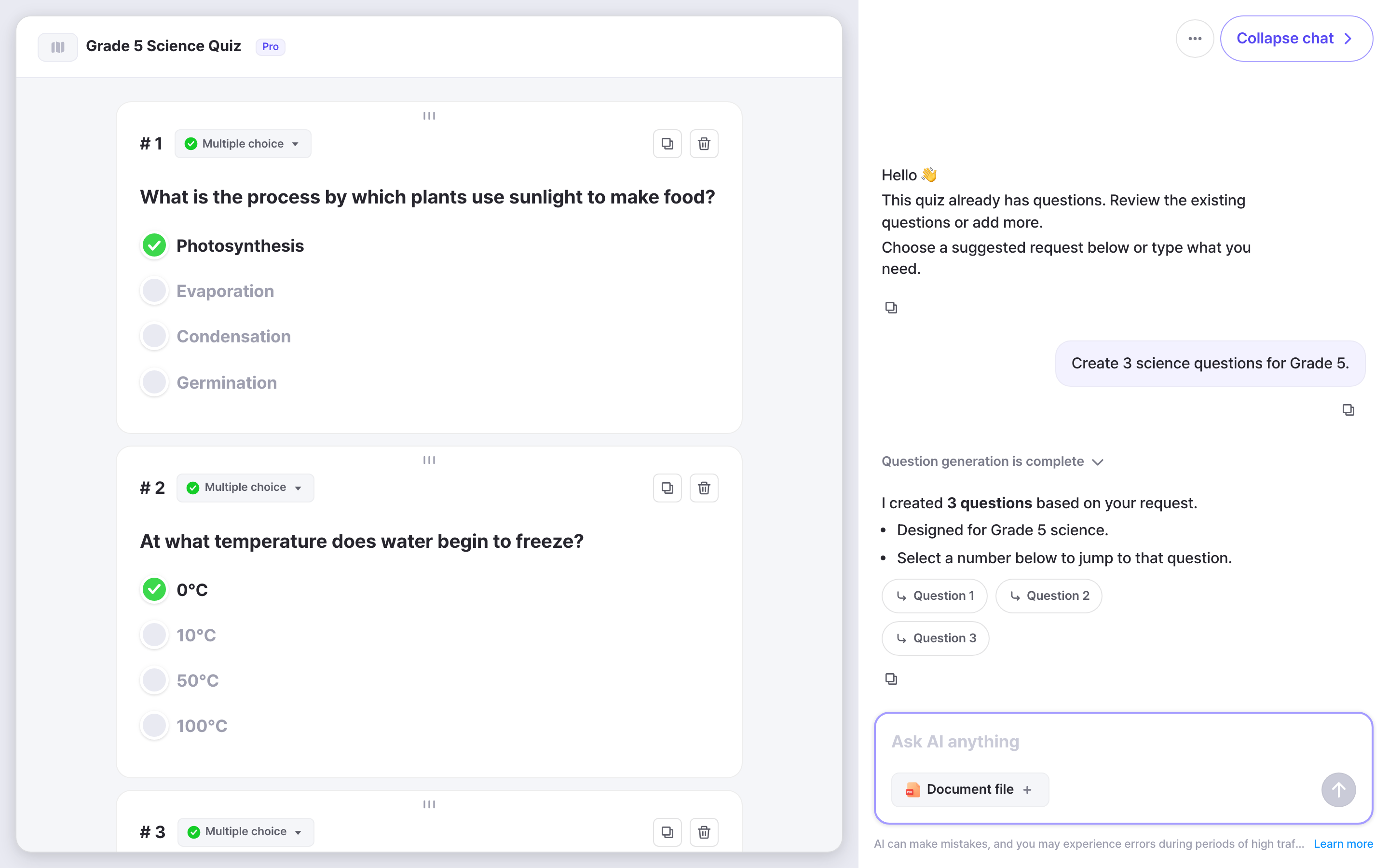Select Condensation as the answer
The height and width of the screenshot is (868, 1389).
[154, 337]
